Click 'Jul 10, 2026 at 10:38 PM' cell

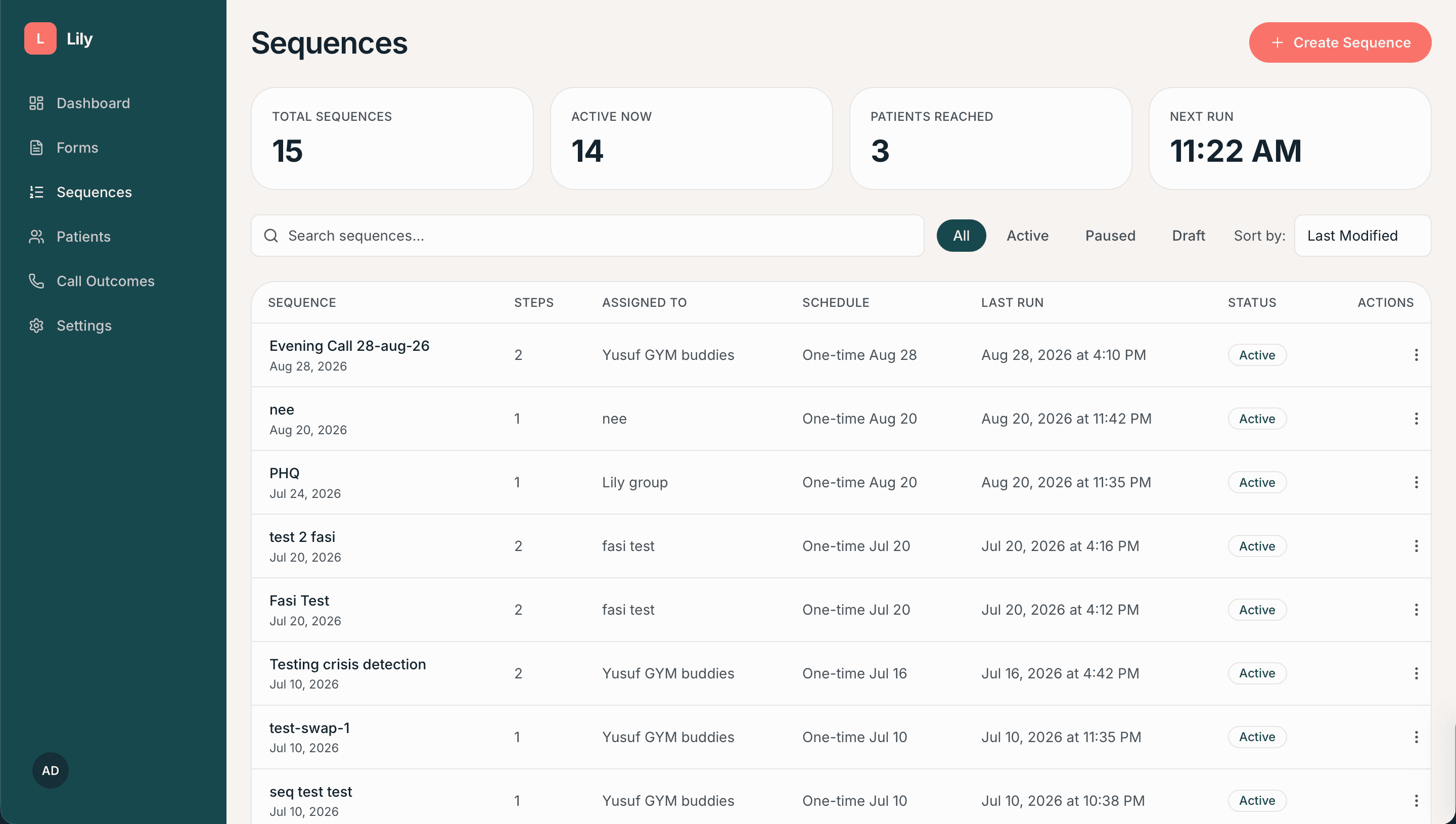click(x=1063, y=801)
